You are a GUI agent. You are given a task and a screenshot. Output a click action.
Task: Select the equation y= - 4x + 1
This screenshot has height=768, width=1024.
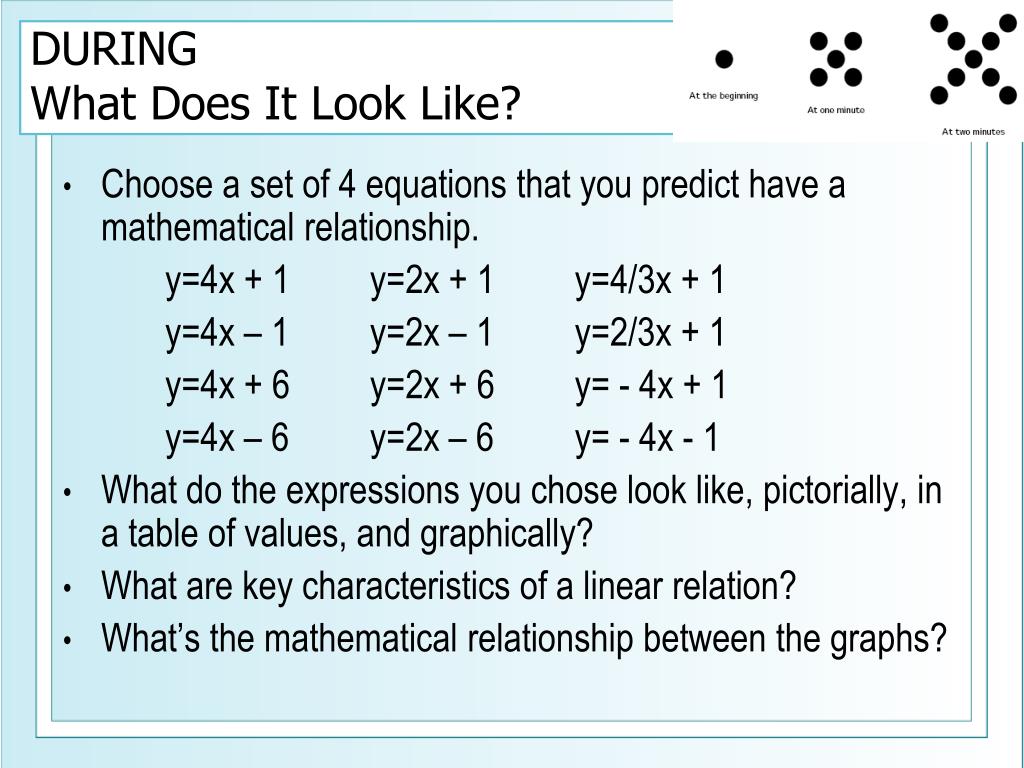(x=651, y=385)
